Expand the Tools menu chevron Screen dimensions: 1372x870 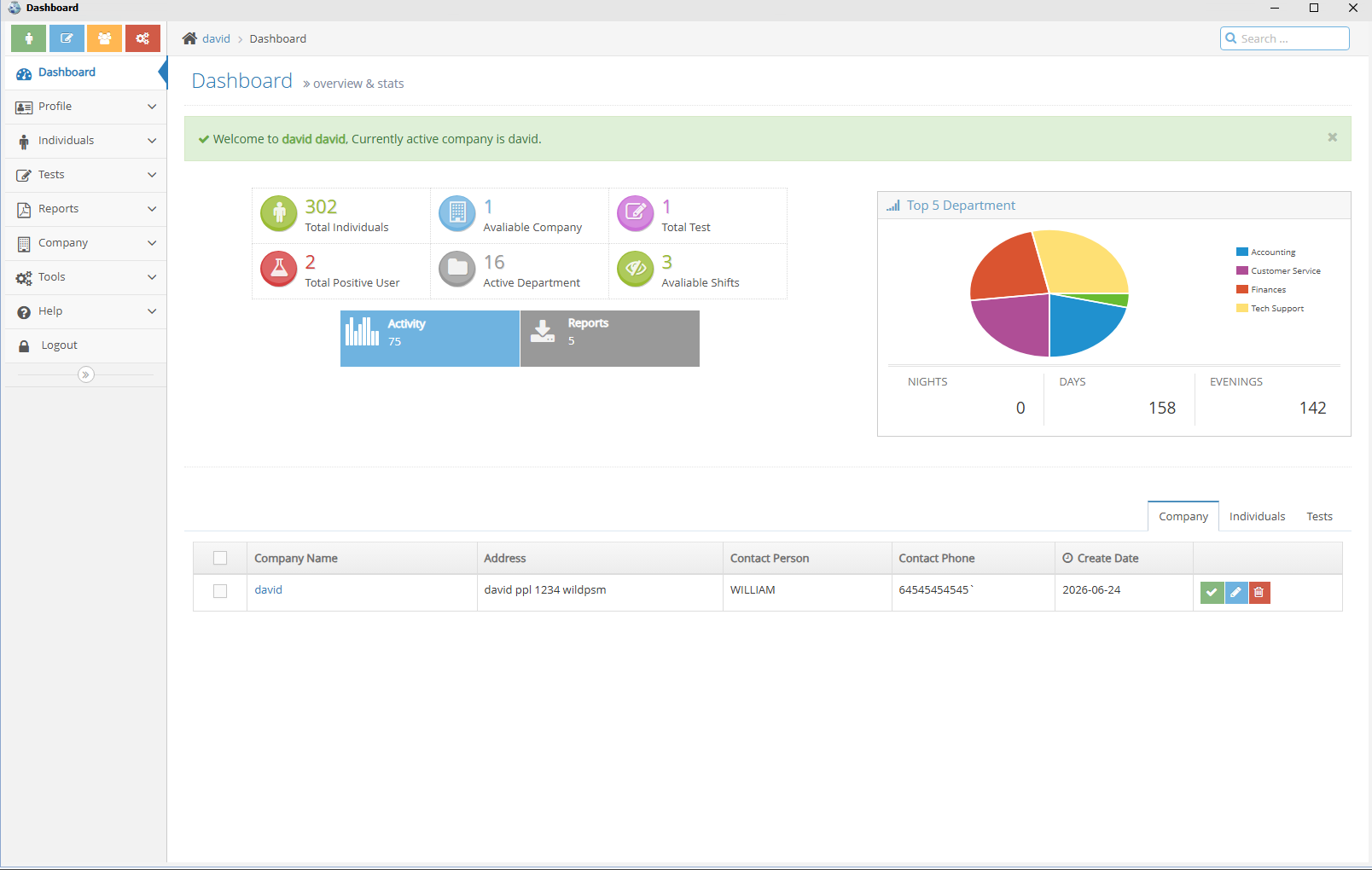point(152,277)
